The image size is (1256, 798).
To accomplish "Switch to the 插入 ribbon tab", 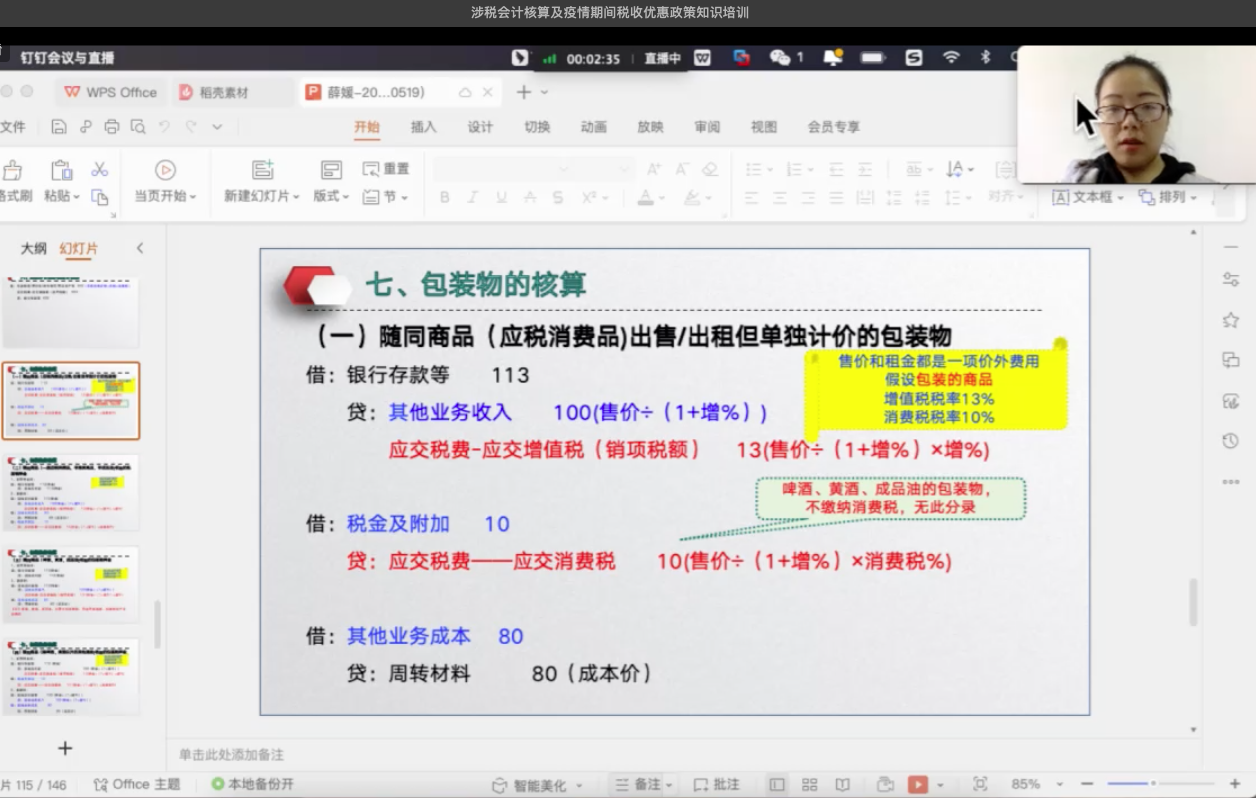I will coord(423,127).
